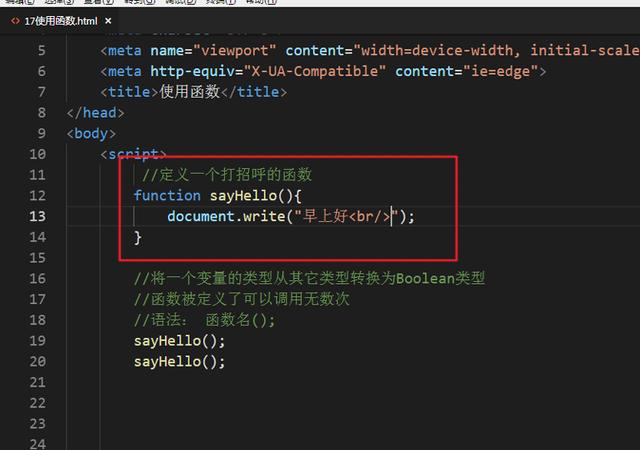Click the opening <body> tag

pos(91,134)
